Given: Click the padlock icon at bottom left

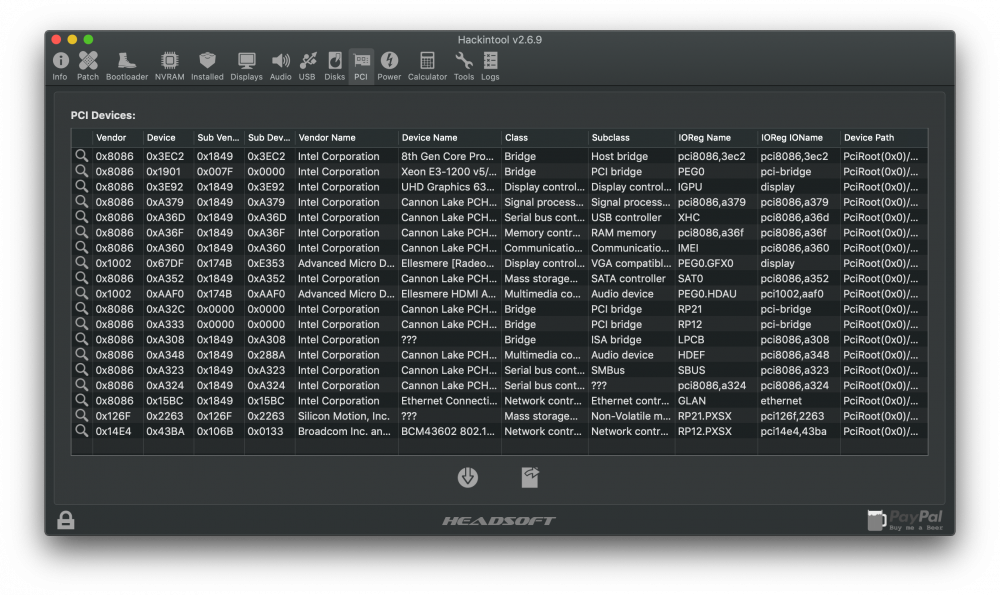Looking at the screenshot, I should point(66,520).
